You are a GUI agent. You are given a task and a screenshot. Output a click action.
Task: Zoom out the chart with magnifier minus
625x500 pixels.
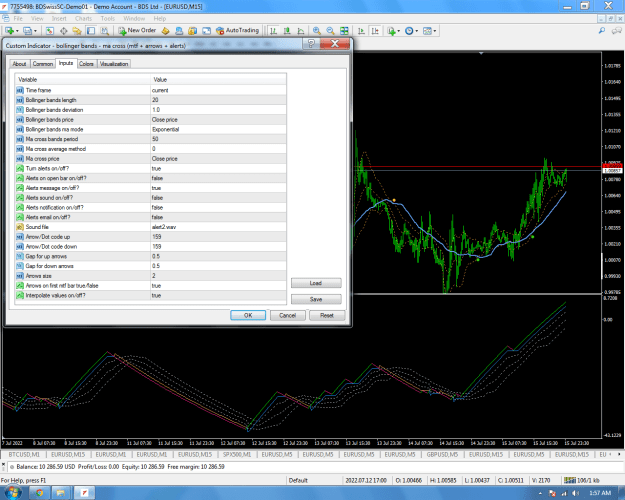tap(330, 31)
